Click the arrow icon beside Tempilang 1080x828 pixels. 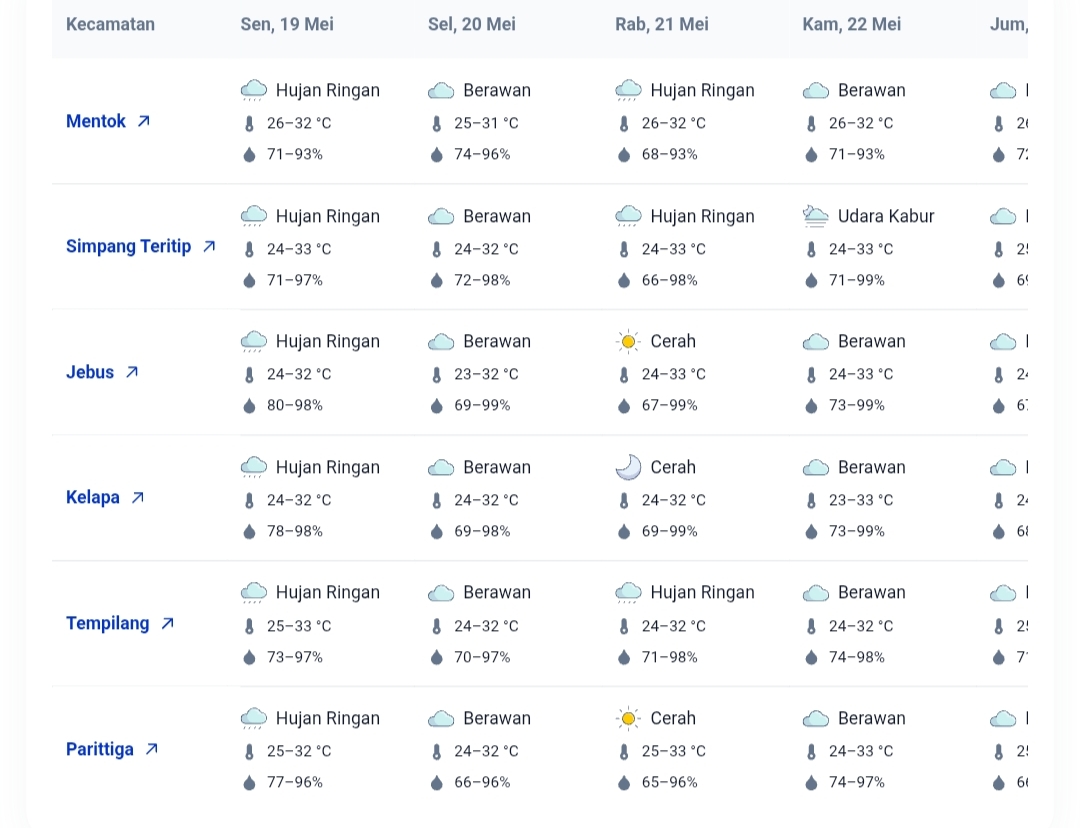(168, 623)
